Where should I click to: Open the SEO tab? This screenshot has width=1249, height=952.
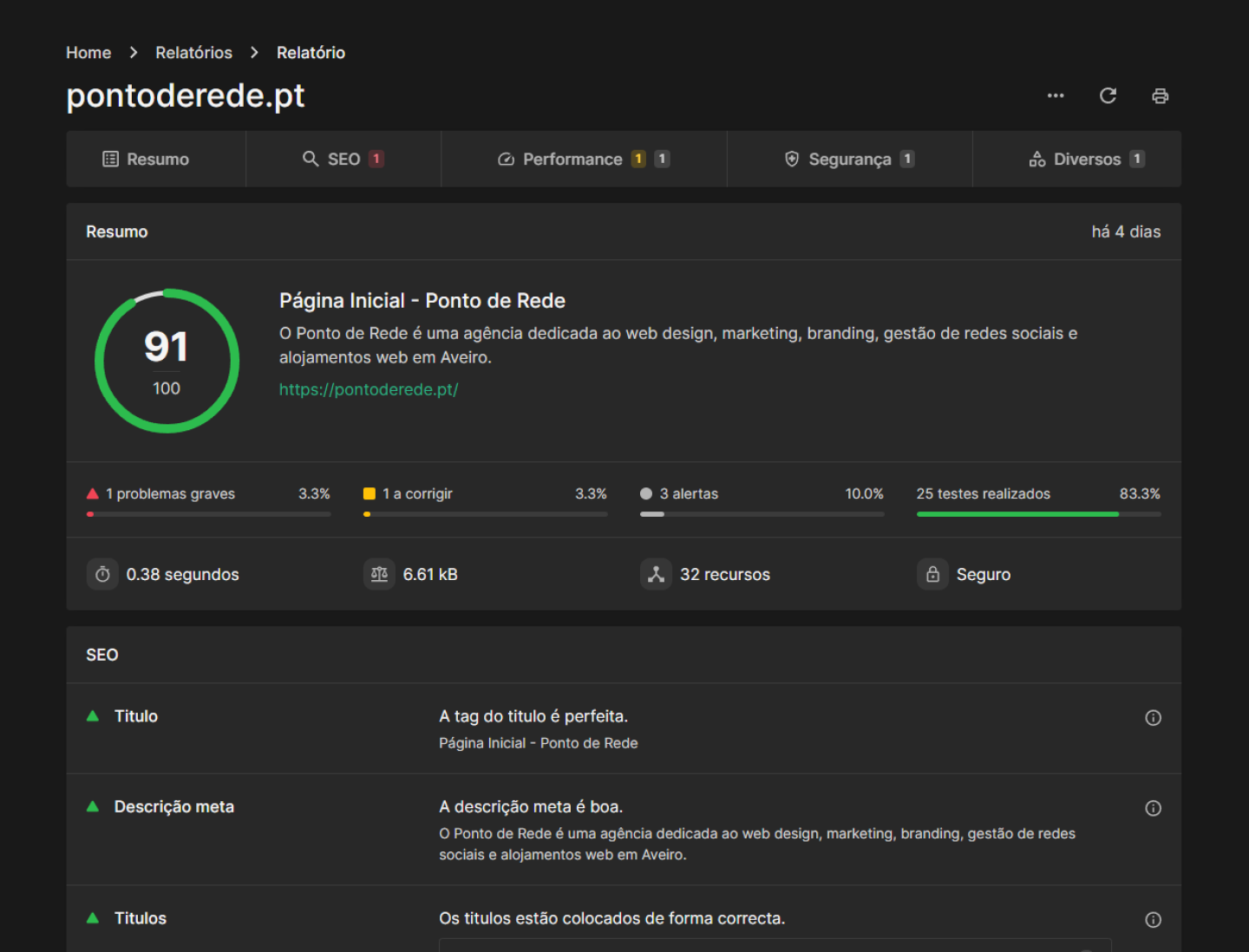(x=343, y=159)
